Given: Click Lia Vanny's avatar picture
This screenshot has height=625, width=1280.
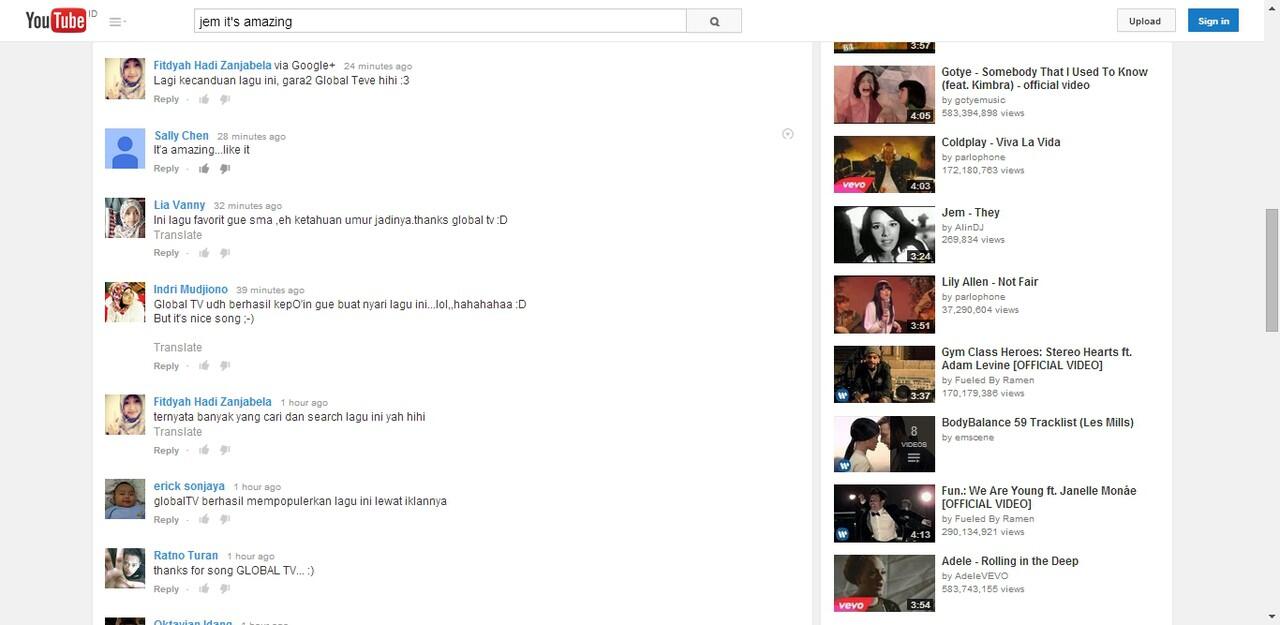Looking at the screenshot, I should point(125,218).
